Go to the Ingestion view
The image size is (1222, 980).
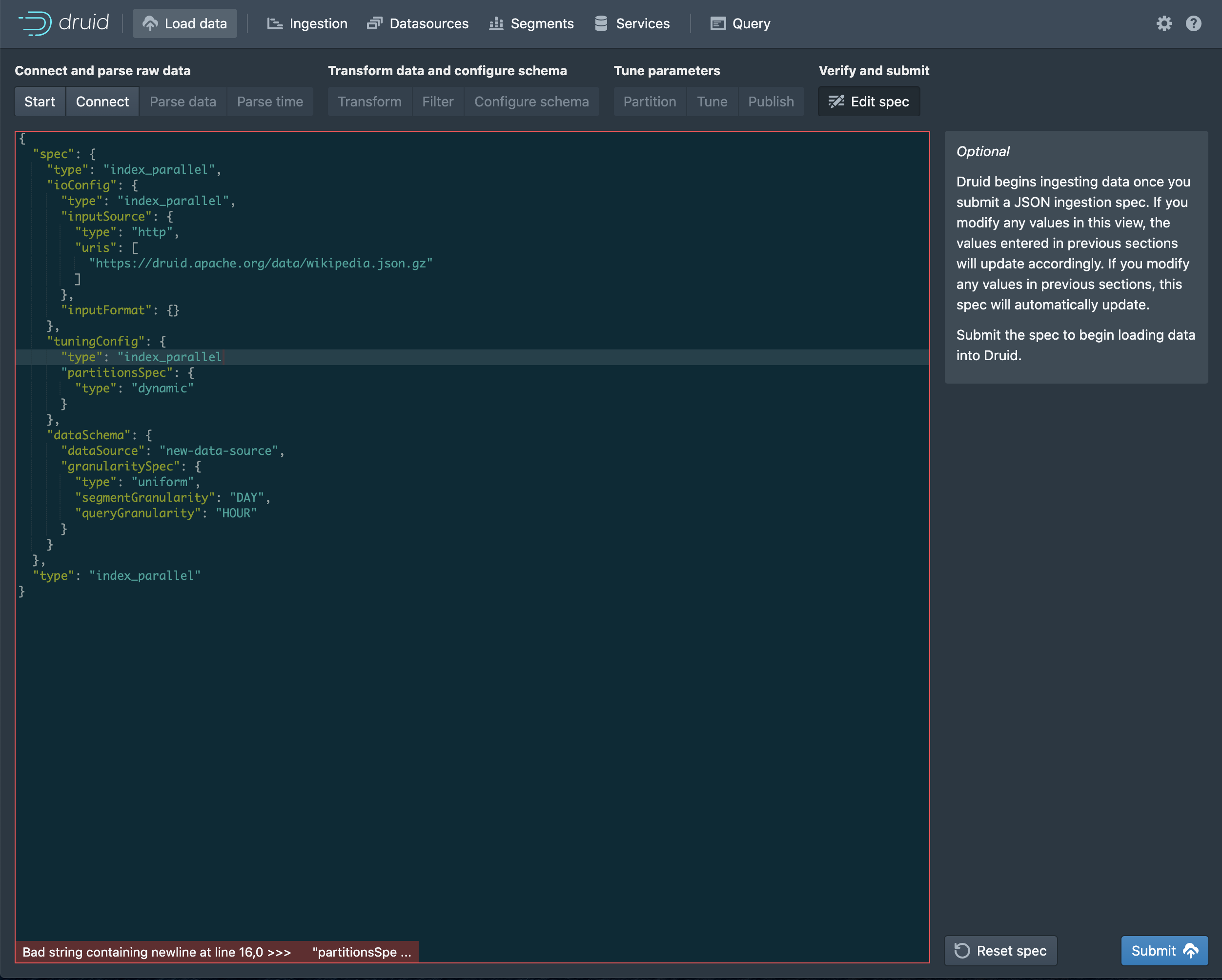tap(307, 24)
